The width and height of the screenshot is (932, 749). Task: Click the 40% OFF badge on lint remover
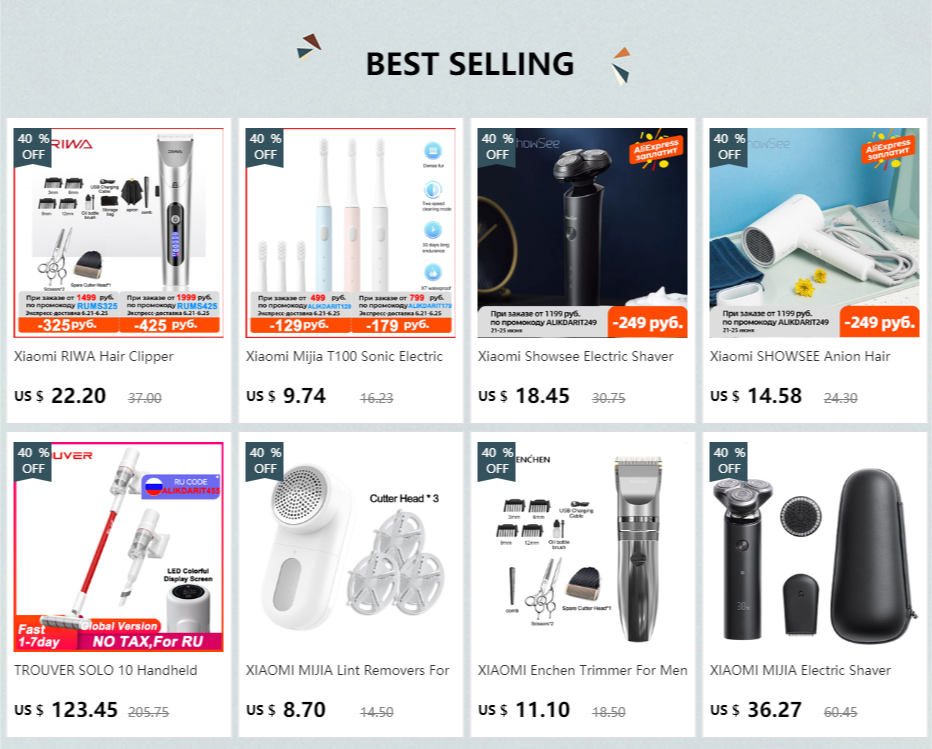point(265,461)
